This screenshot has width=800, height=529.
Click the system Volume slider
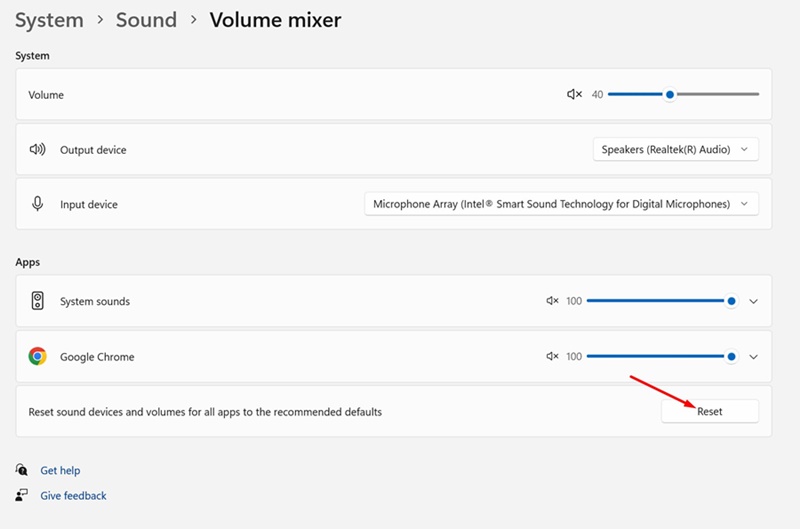coord(683,95)
